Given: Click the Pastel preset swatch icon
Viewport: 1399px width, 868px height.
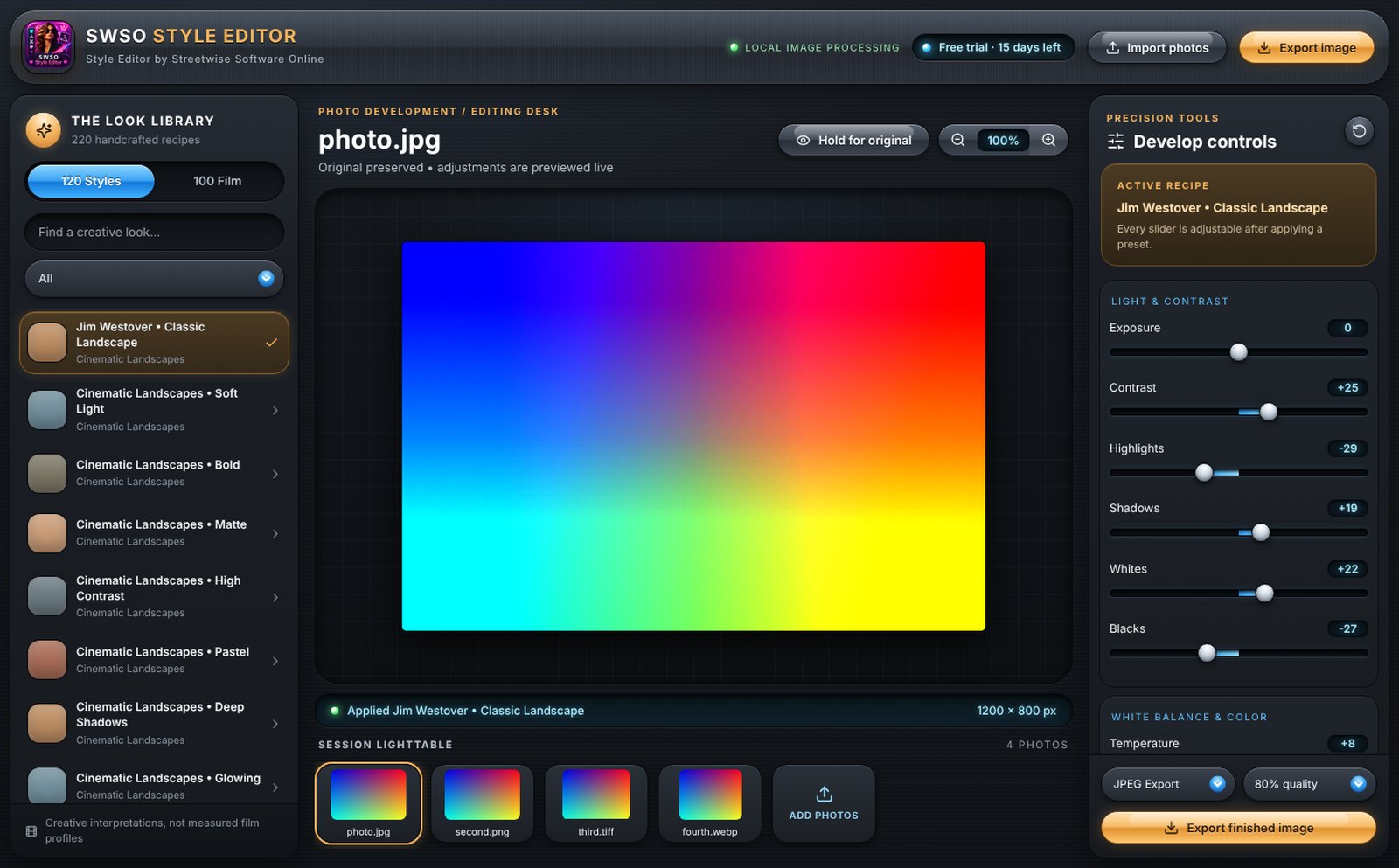Looking at the screenshot, I should pos(47,660).
